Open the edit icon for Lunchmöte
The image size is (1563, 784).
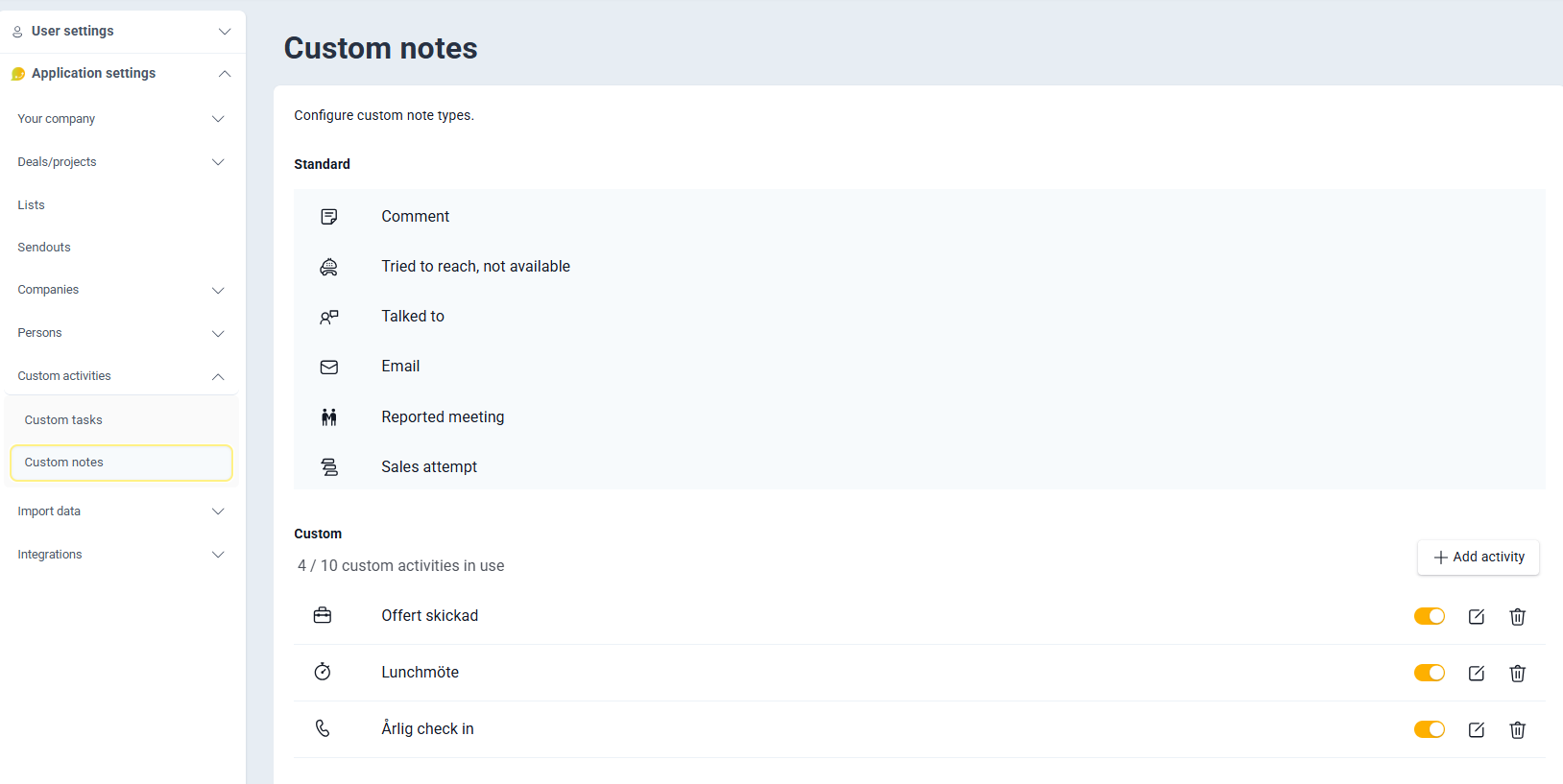coord(1477,673)
